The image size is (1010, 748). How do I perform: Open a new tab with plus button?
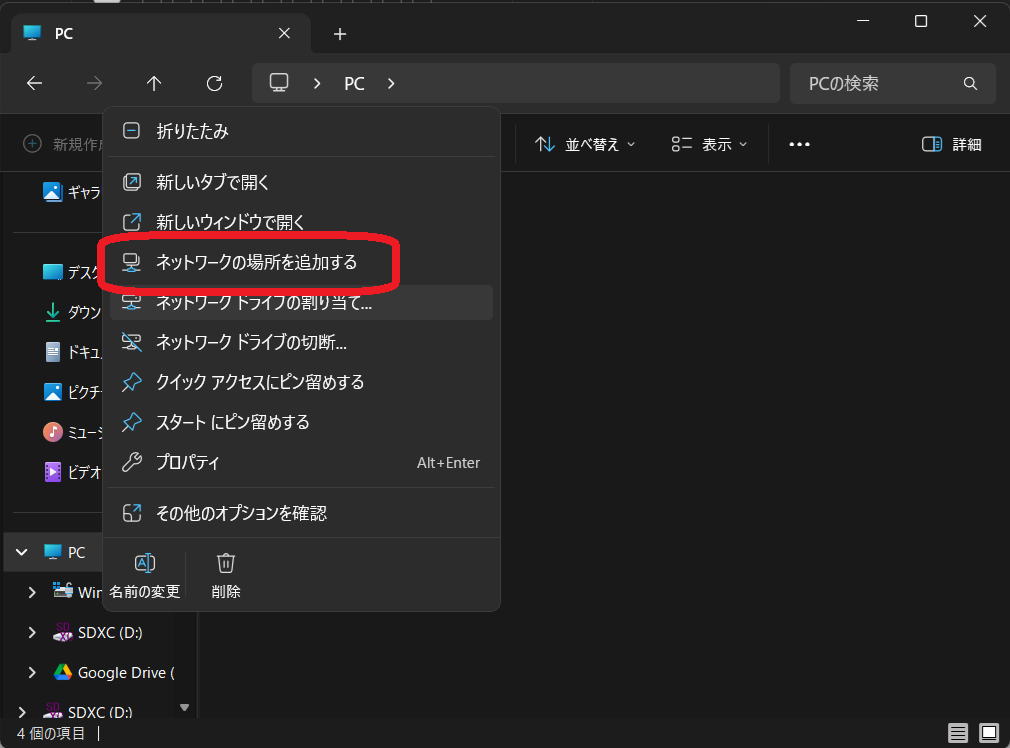(x=340, y=34)
